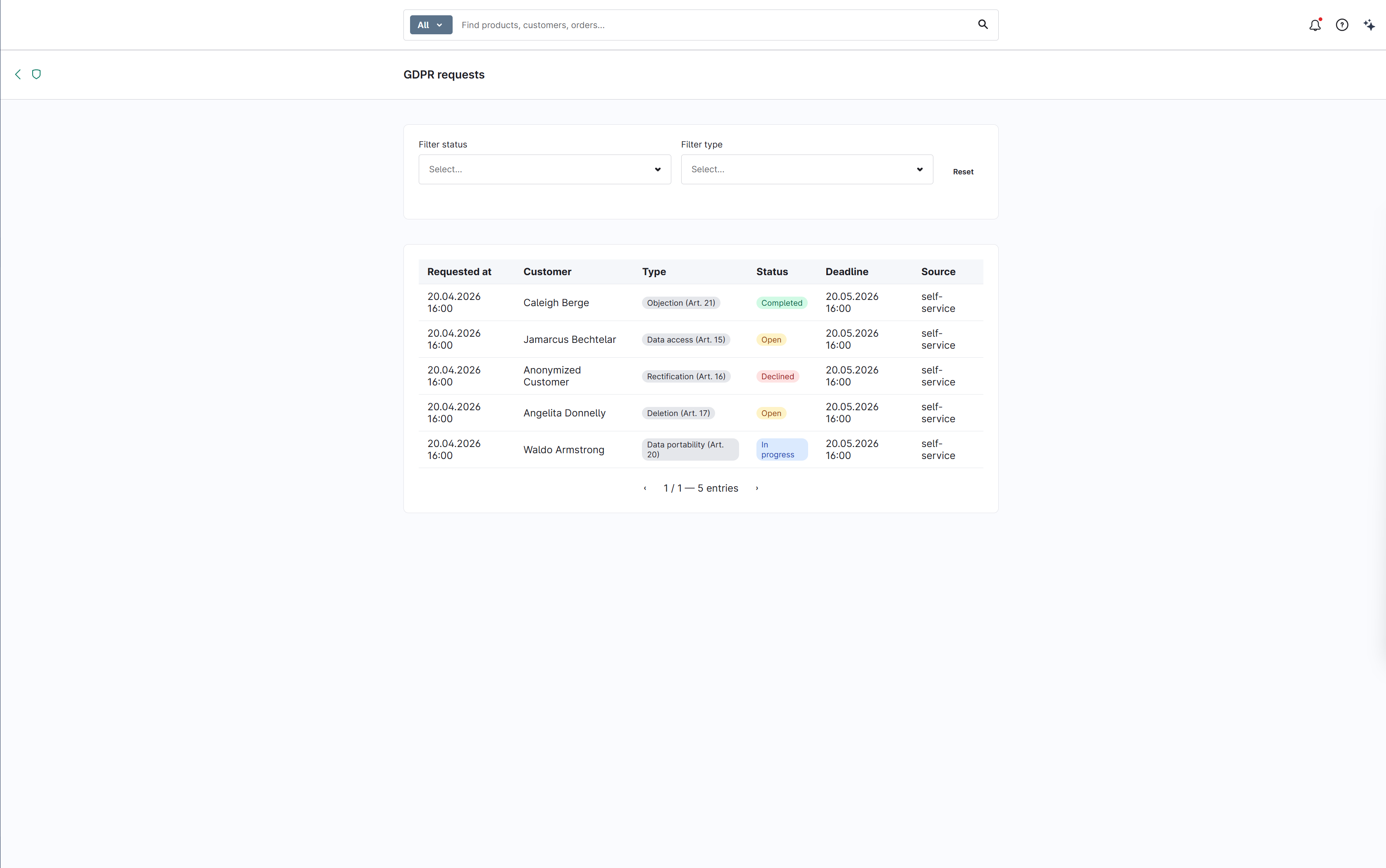Open the notifications bell
This screenshot has height=868, width=1386.
[x=1315, y=25]
